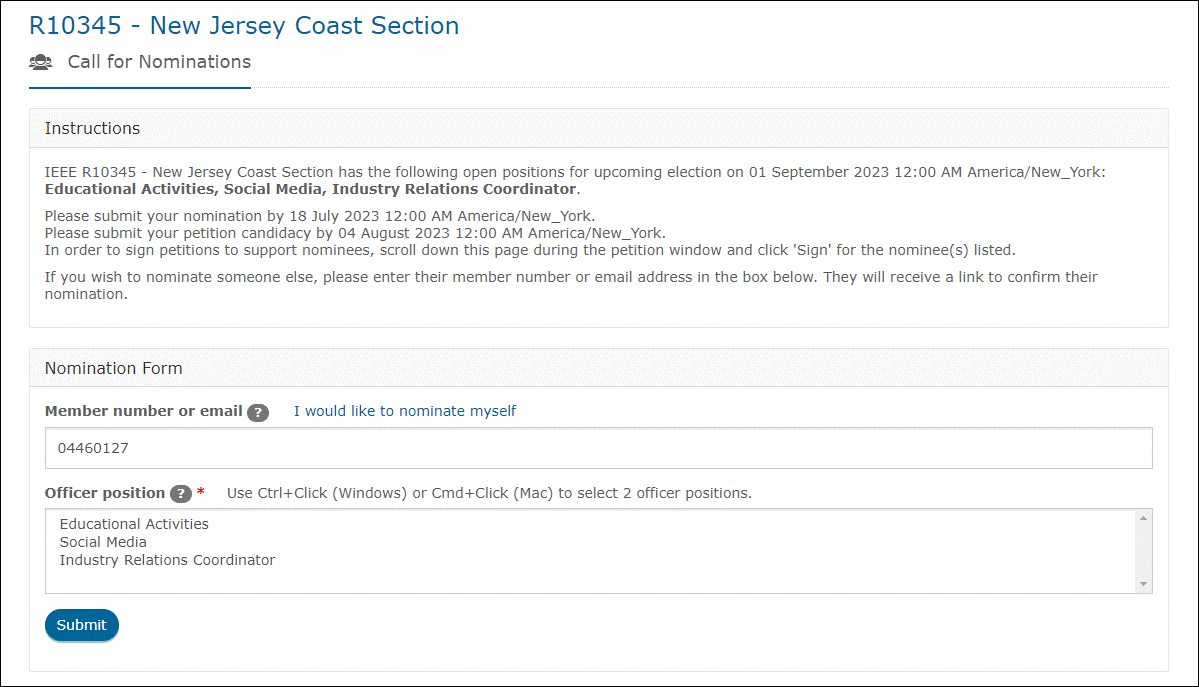This screenshot has width=1199, height=687.
Task: Click the Instructions panel header
Action: pyautogui.click(x=599, y=128)
